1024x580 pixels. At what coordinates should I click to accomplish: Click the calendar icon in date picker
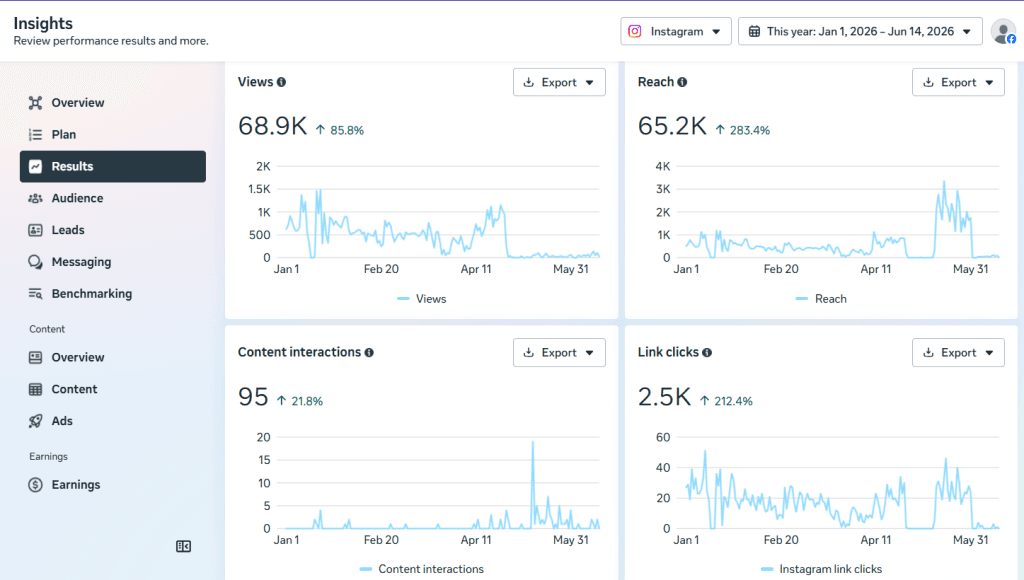click(754, 31)
